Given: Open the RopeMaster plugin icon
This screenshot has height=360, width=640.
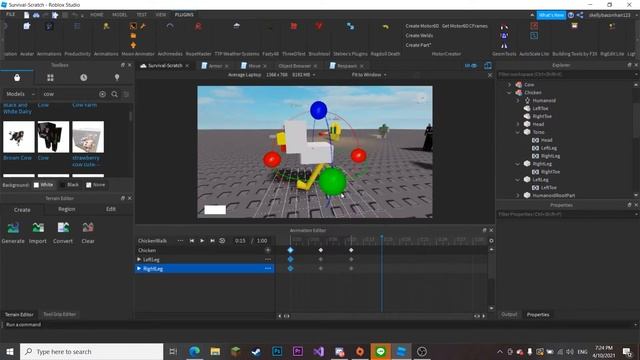Looking at the screenshot, I should (198, 26).
